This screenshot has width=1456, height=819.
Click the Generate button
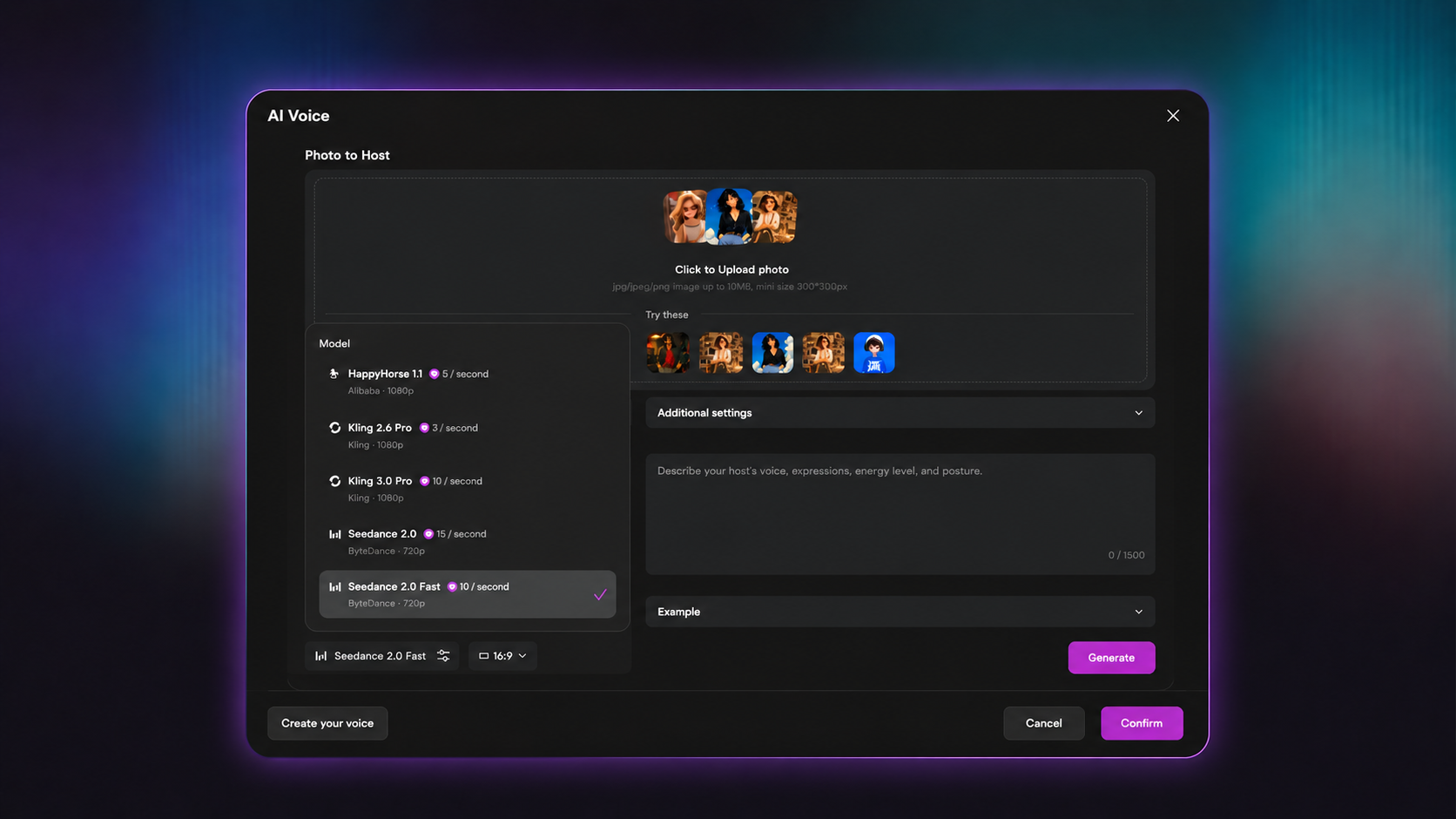tap(1111, 658)
